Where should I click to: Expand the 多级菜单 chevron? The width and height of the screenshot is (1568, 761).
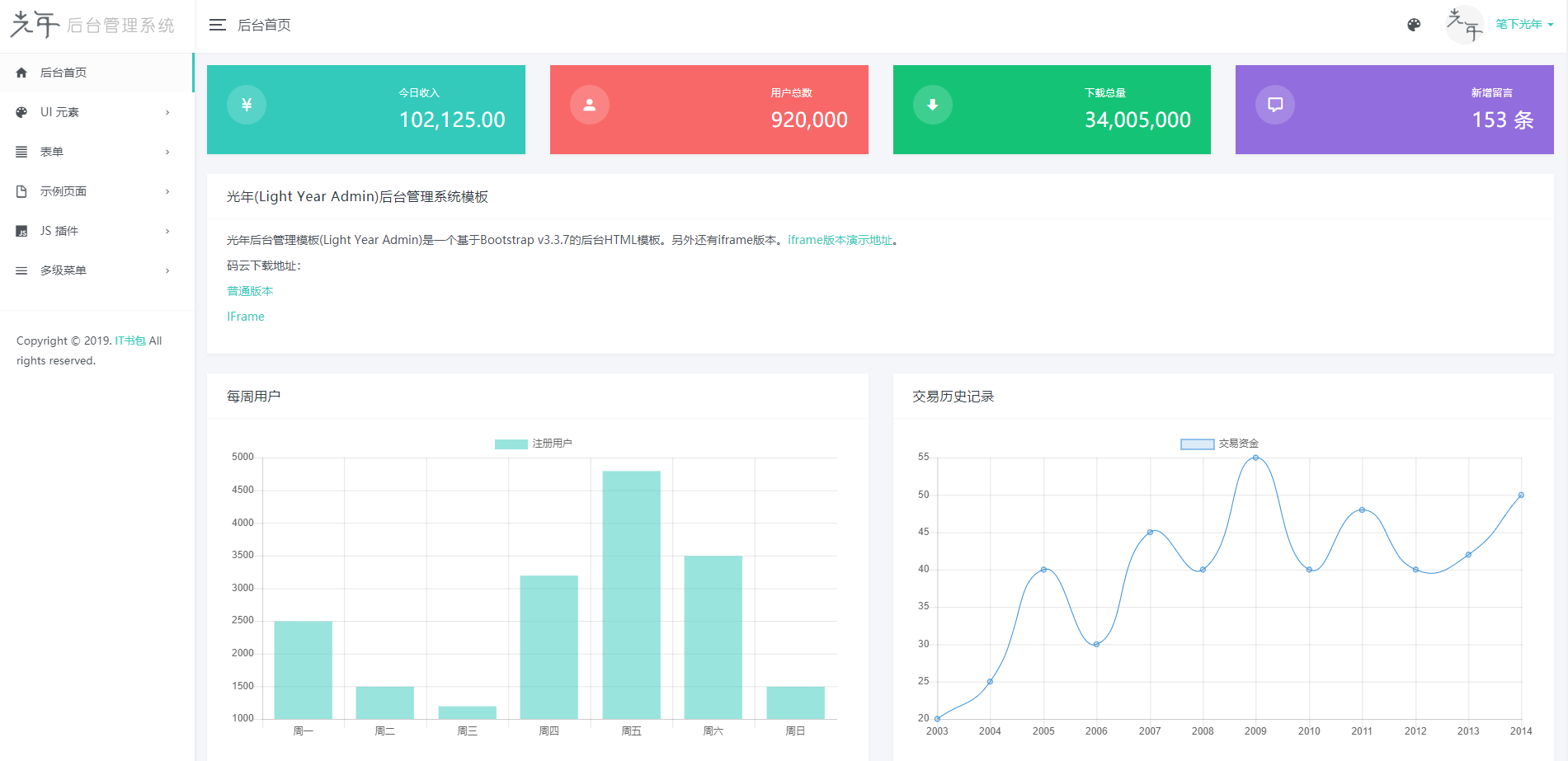pos(167,270)
